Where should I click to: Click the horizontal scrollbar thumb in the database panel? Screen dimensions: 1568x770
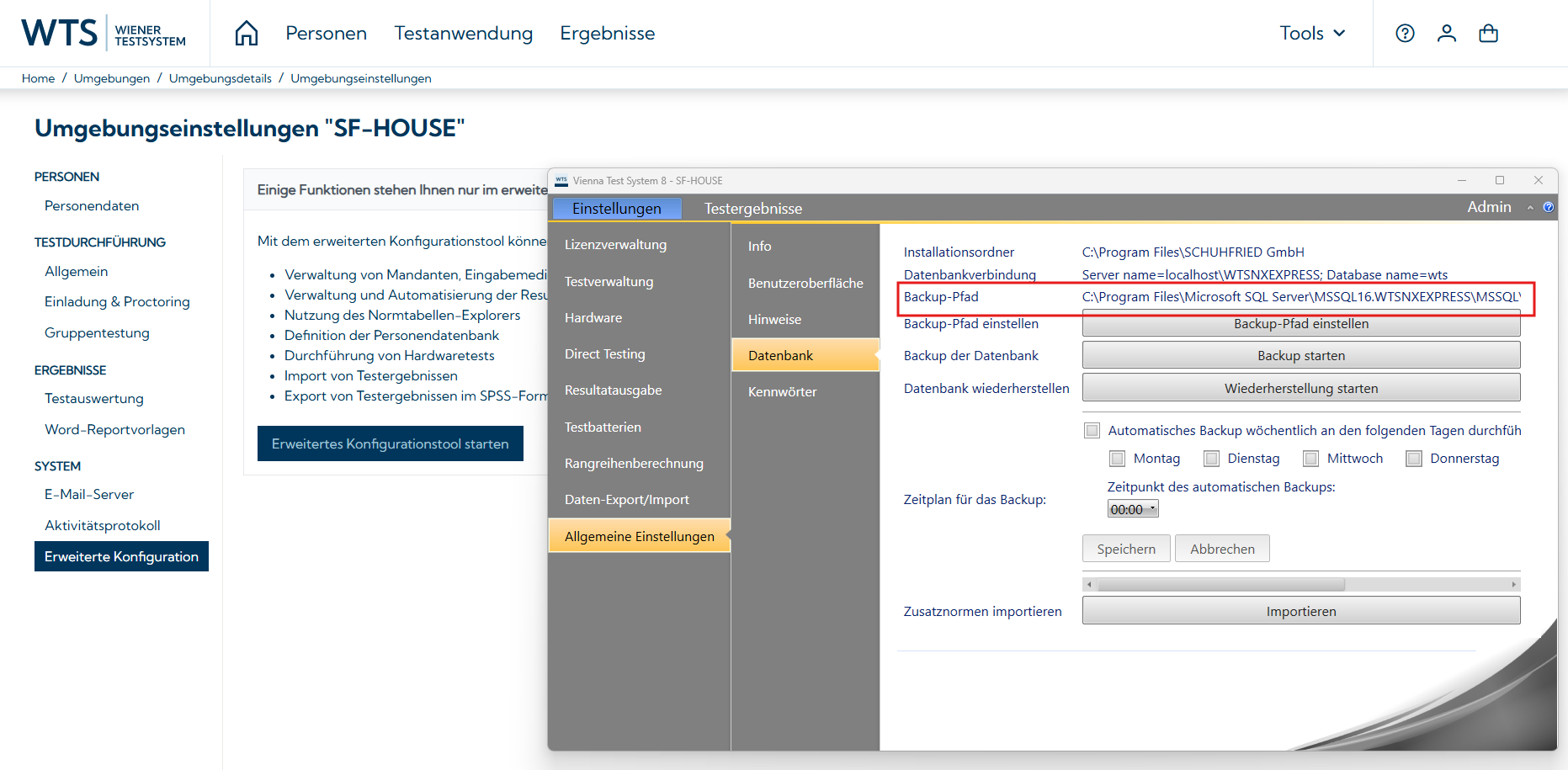point(1221,584)
